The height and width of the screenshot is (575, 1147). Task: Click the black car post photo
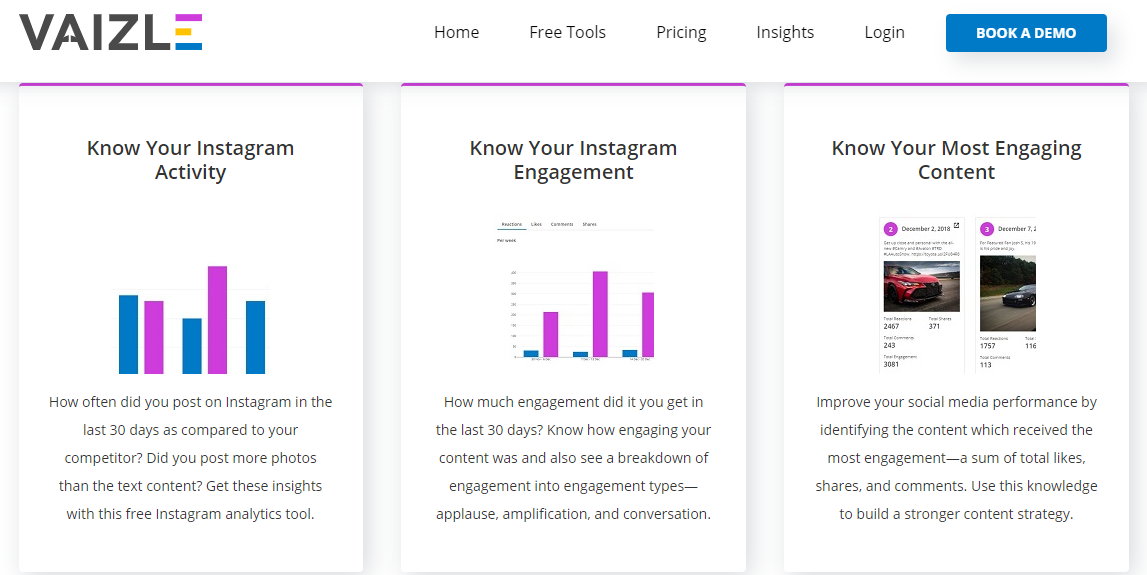click(1008, 293)
